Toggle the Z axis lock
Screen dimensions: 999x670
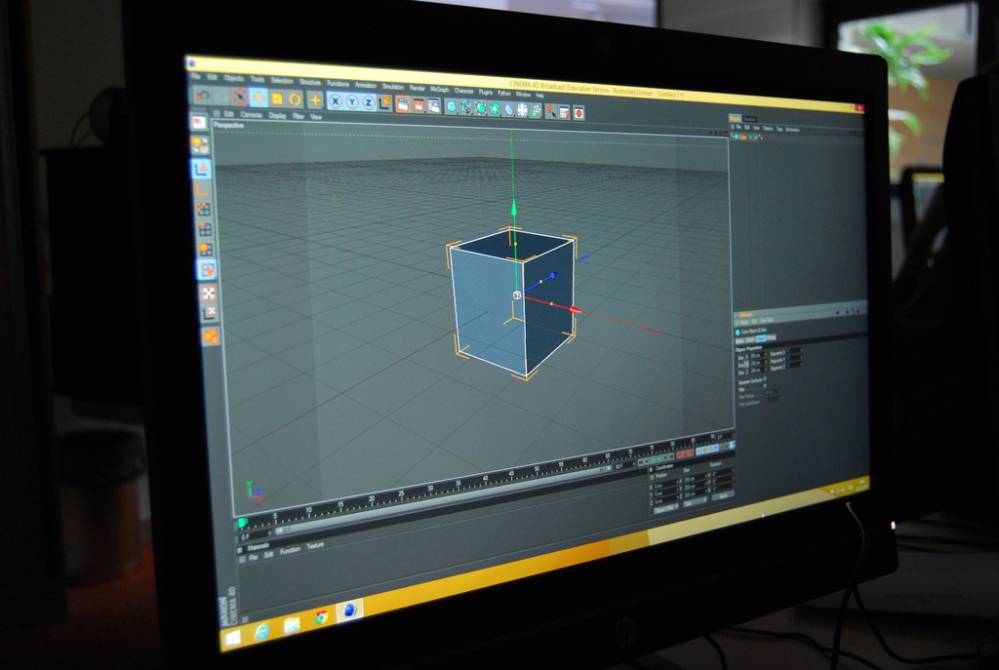coord(367,103)
